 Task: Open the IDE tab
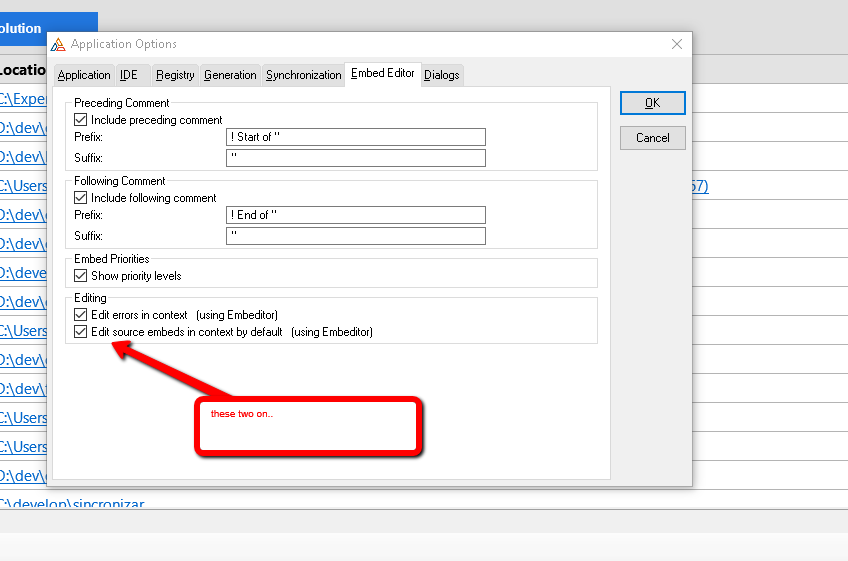(x=129, y=75)
